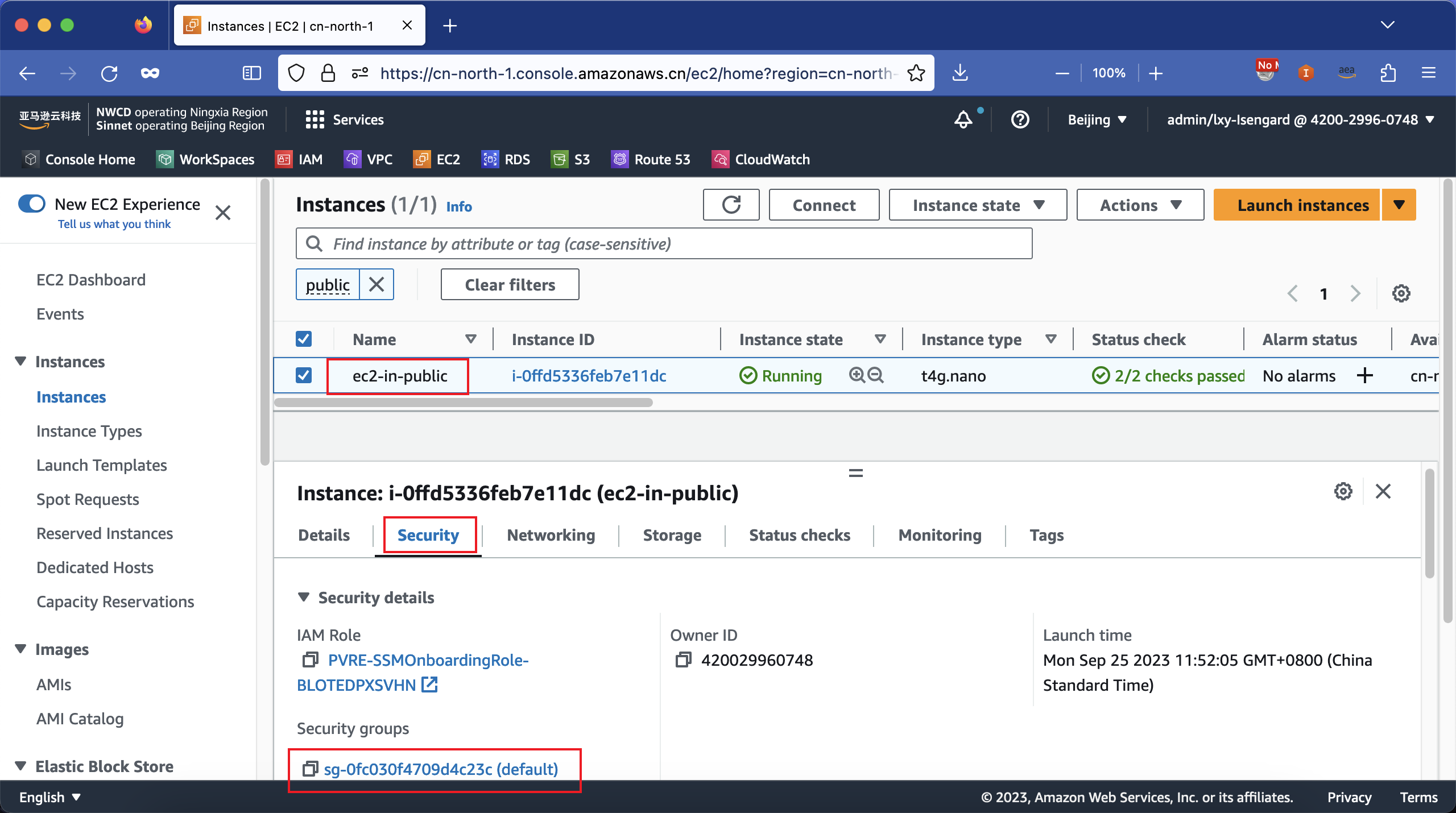Image resolution: width=1456 pixels, height=813 pixels.
Task: Reload the page with the refresh icon
Action: coord(109,73)
